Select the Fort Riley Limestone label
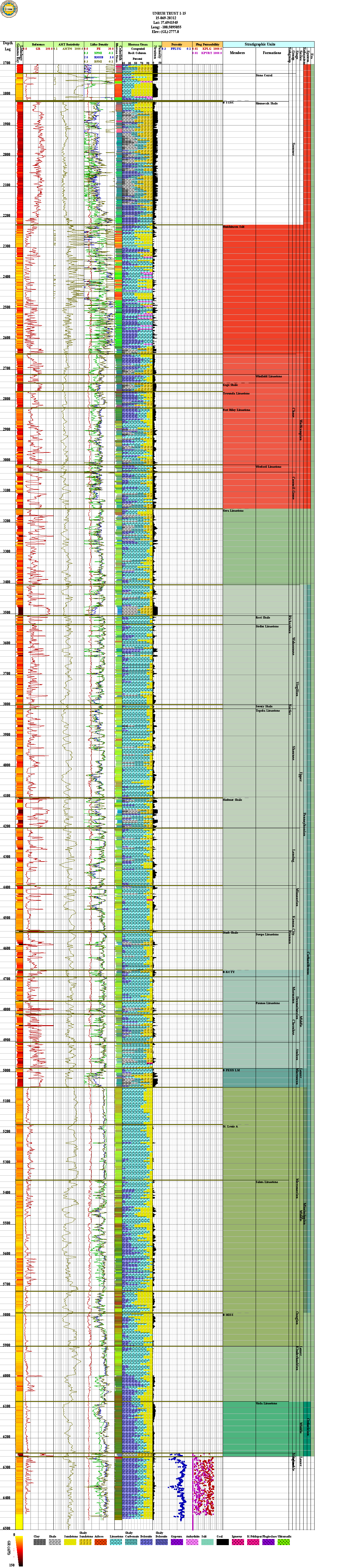The width and height of the screenshot is (360, 1568). 236,410
